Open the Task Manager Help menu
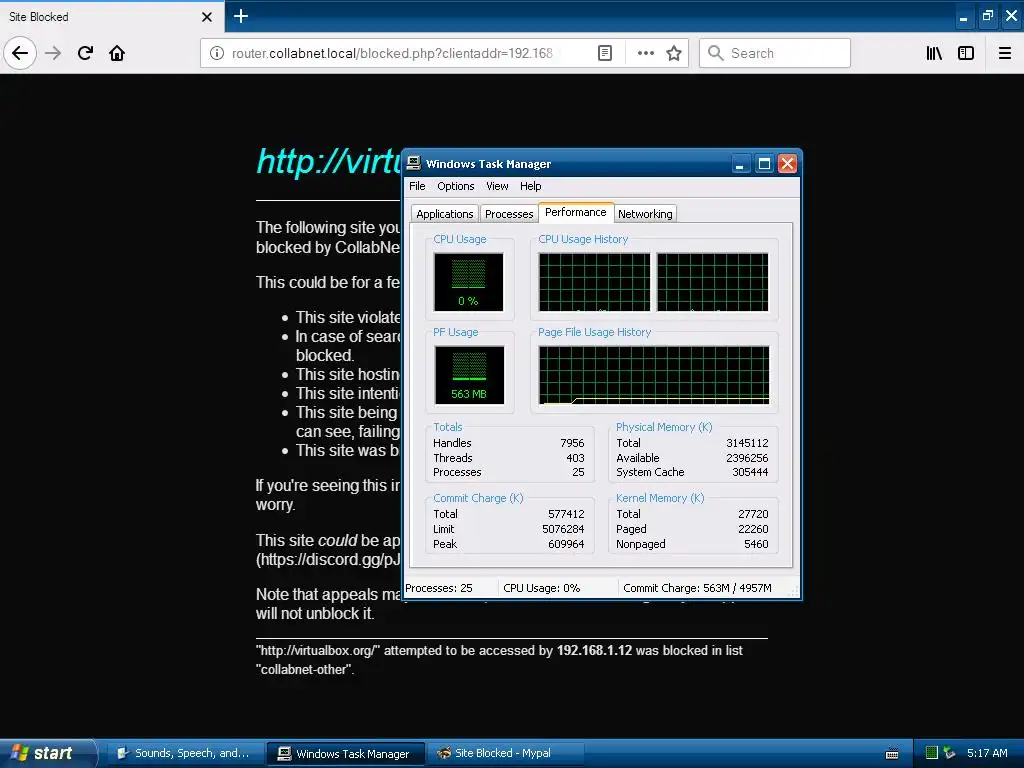This screenshot has width=1024, height=768. [x=530, y=186]
